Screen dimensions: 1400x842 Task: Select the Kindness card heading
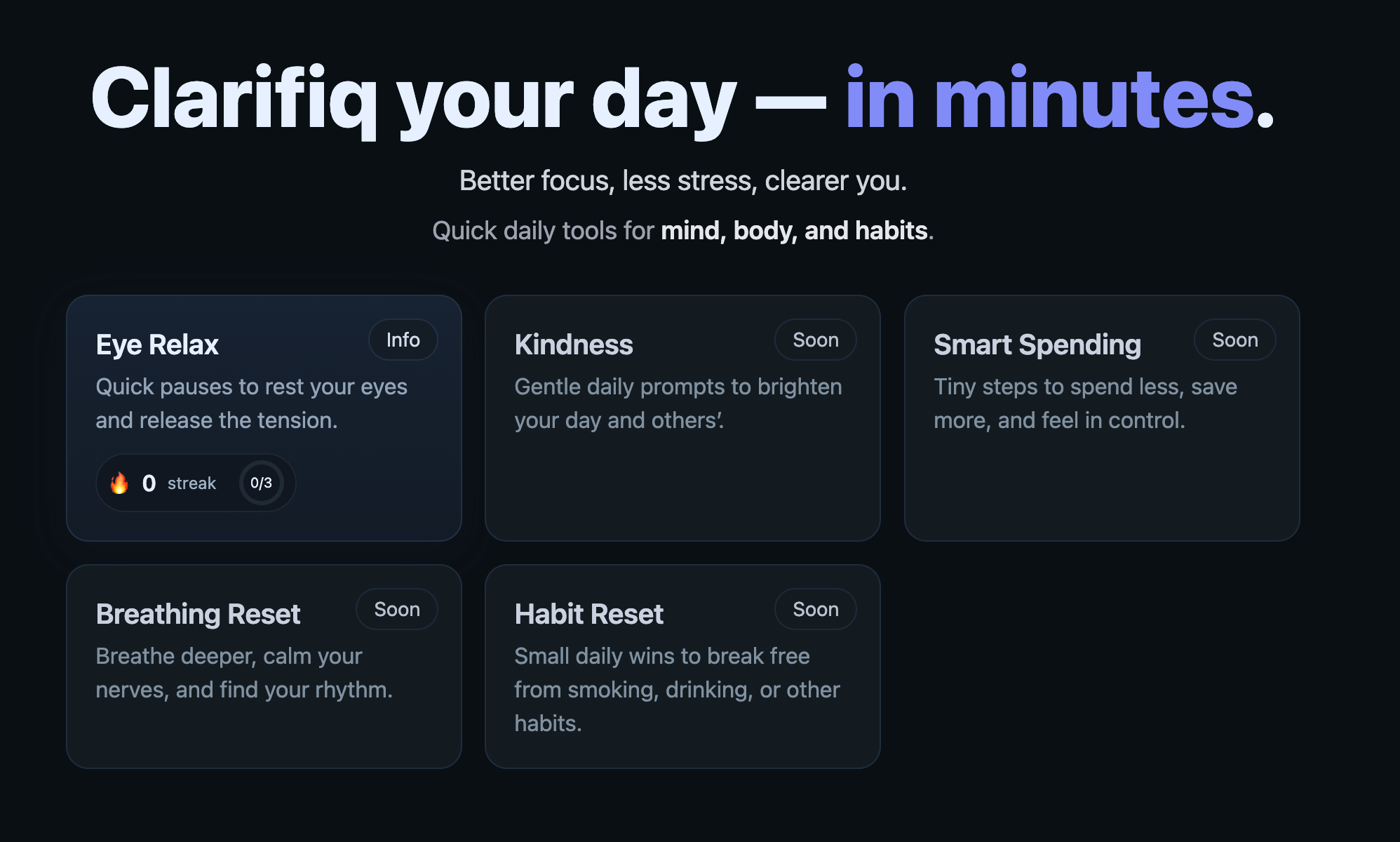[573, 345]
